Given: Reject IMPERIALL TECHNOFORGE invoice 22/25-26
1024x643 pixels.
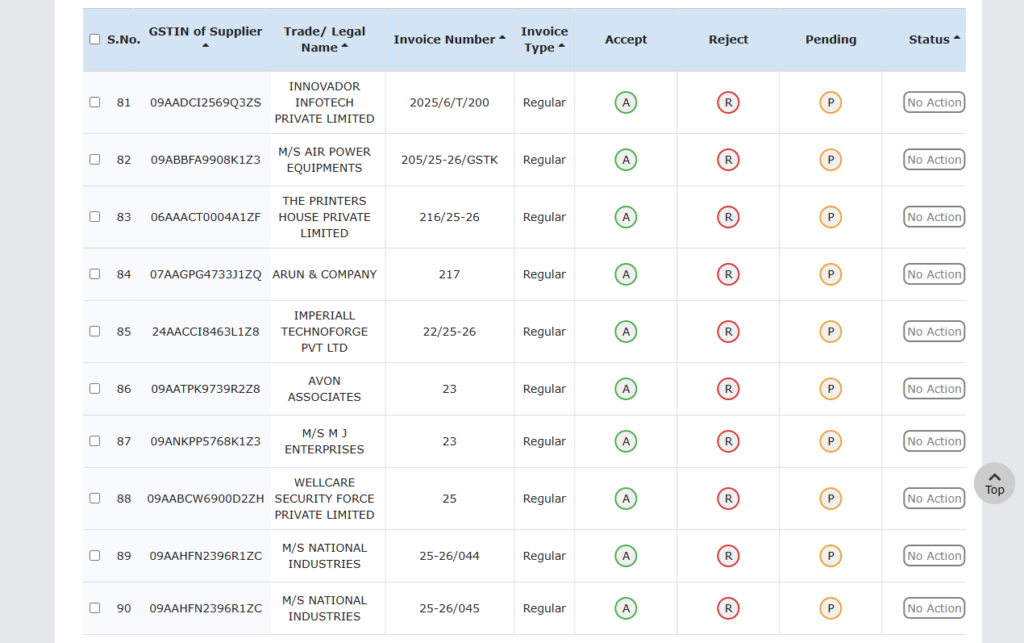Looking at the screenshot, I should click(728, 332).
